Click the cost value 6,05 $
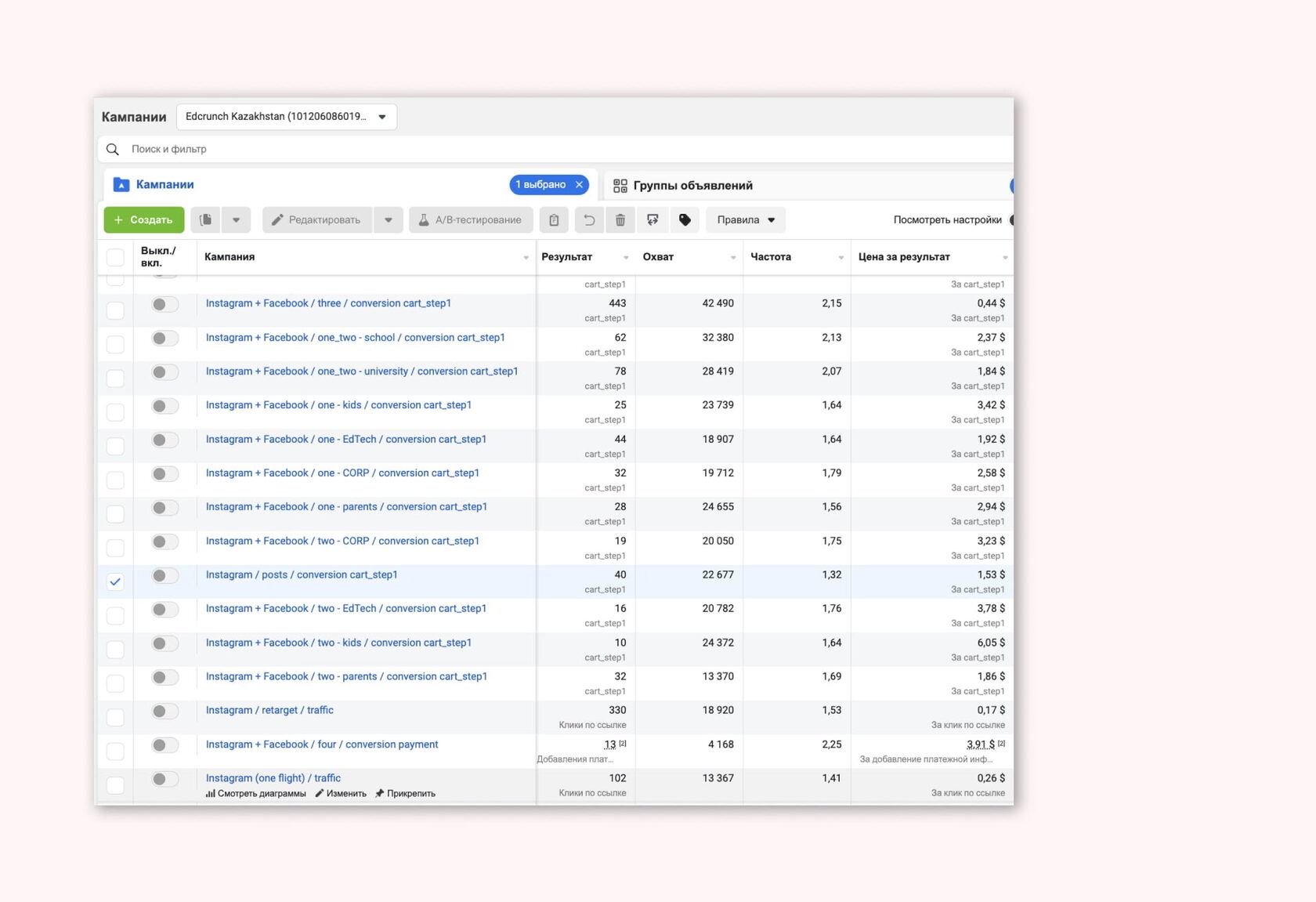Screen dimensions: 1316x902 (991, 643)
